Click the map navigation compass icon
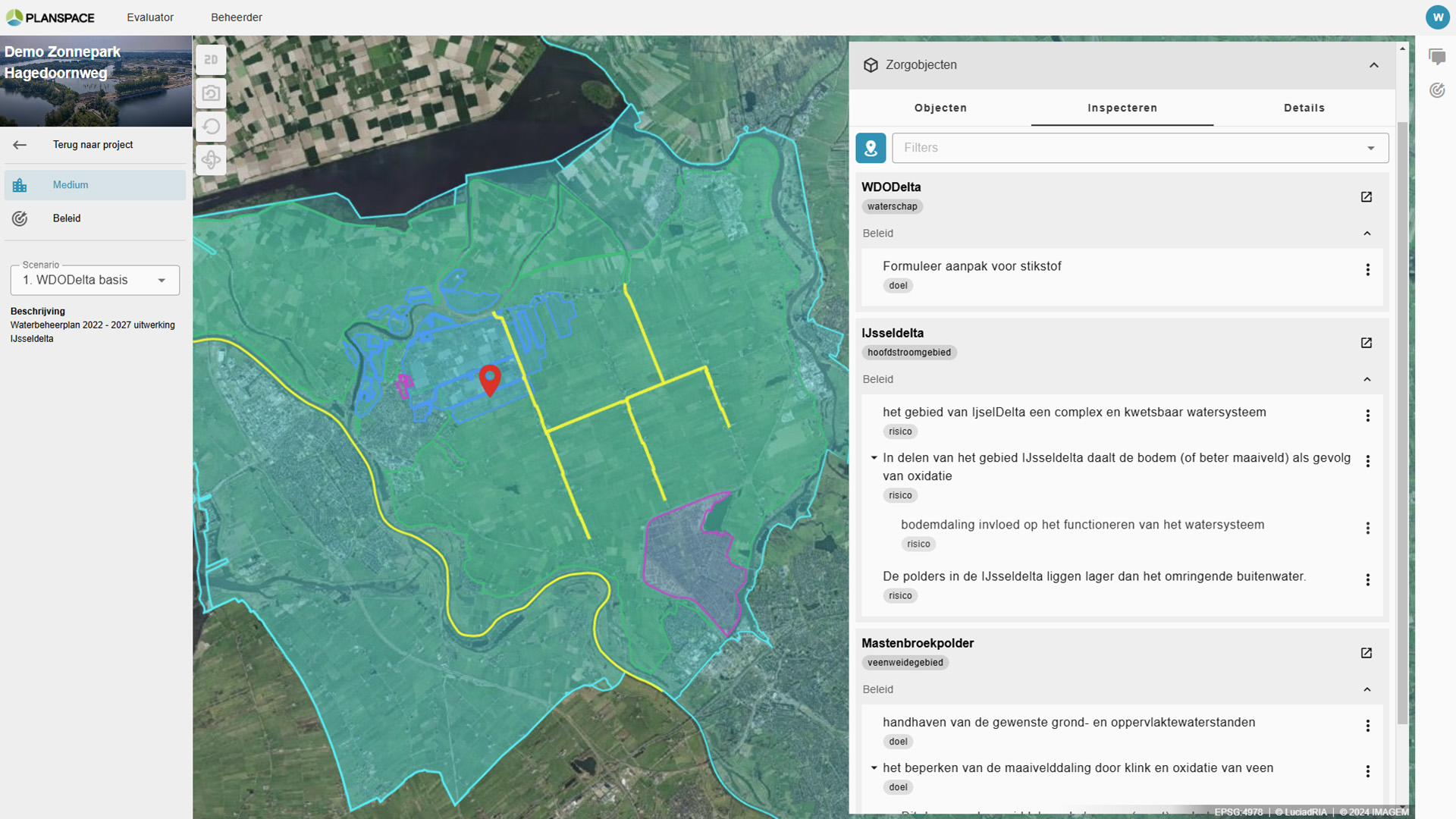 [x=211, y=160]
